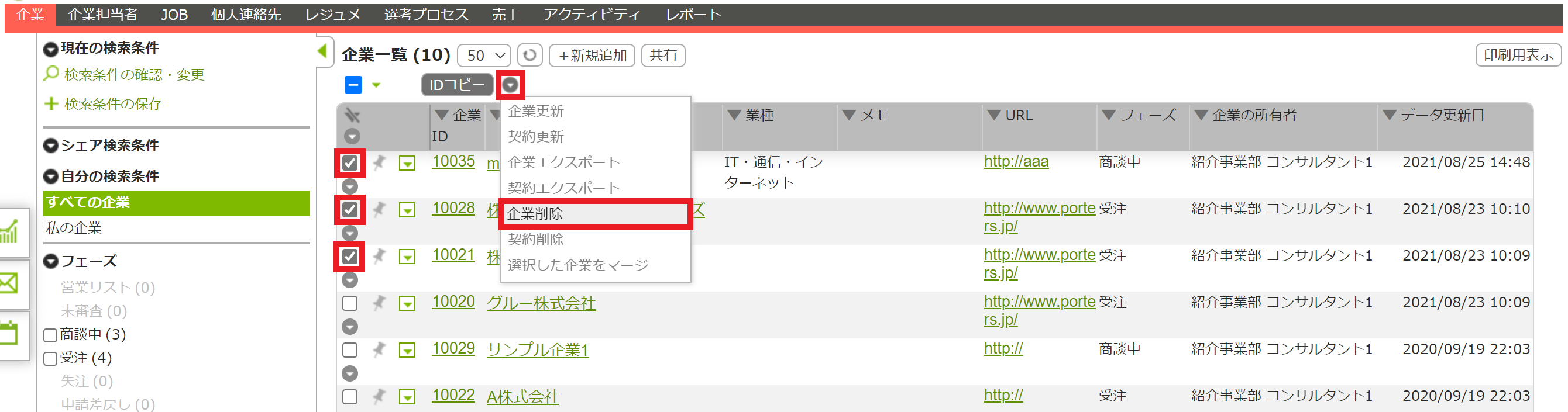Image resolution: width=1568 pixels, height=412 pixels.
Task: Switch to the 選考プロセス tab
Action: [426, 15]
